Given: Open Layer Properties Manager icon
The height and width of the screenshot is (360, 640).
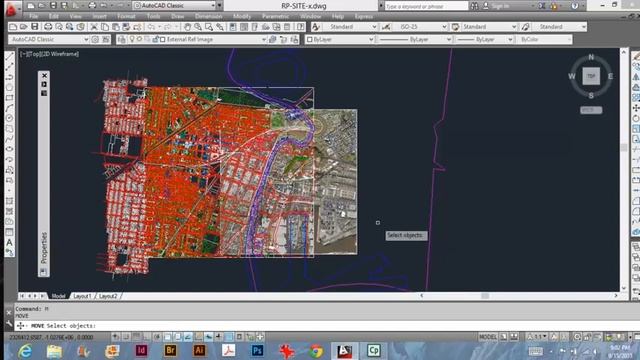Looking at the screenshot, I should (x=121, y=40).
